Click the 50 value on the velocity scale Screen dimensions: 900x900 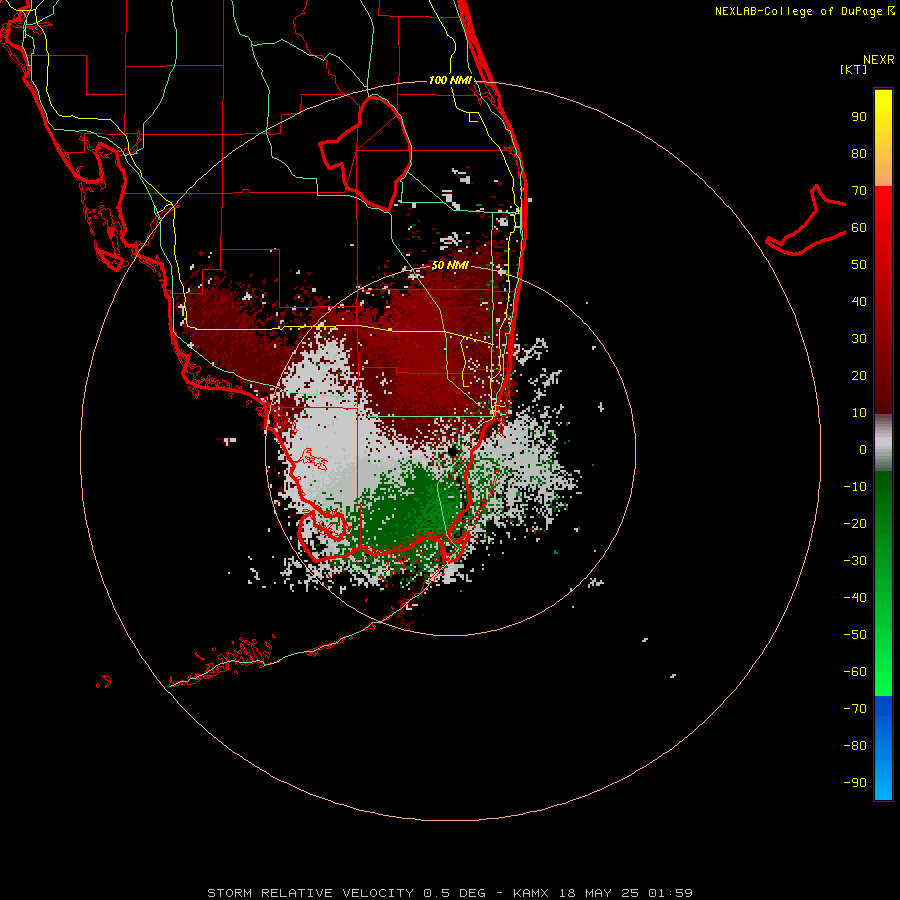(x=859, y=265)
